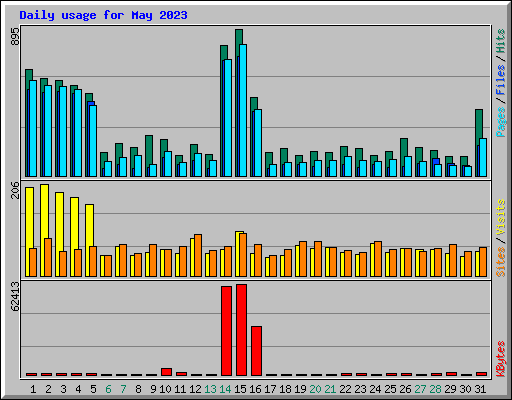Image resolution: width=512 pixels, height=400 pixels.
Task: Click green weekend day 28 label
Action: point(435,389)
